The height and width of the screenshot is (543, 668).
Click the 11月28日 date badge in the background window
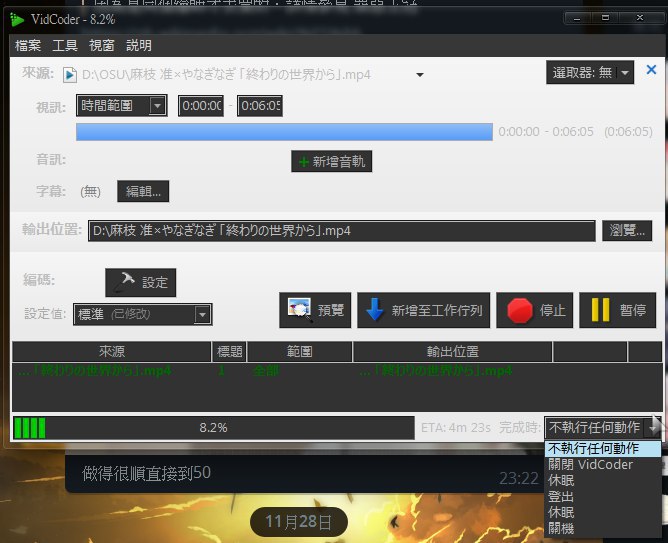[x=299, y=522]
